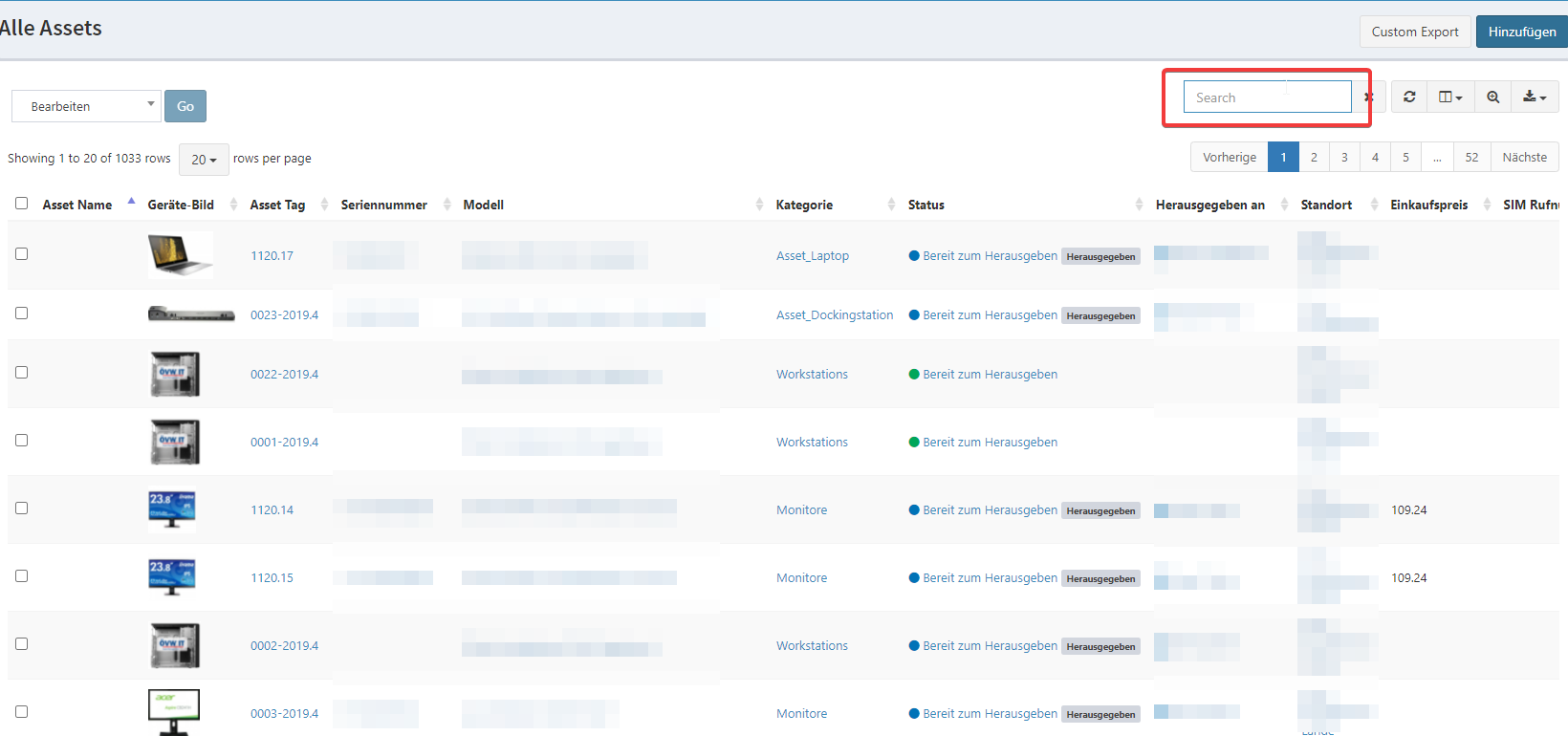Image resolution: width=1568 pixels, height=736 pixels.
Task: Open asset tag 0002-2019.4 link
Action: point(285,646)
